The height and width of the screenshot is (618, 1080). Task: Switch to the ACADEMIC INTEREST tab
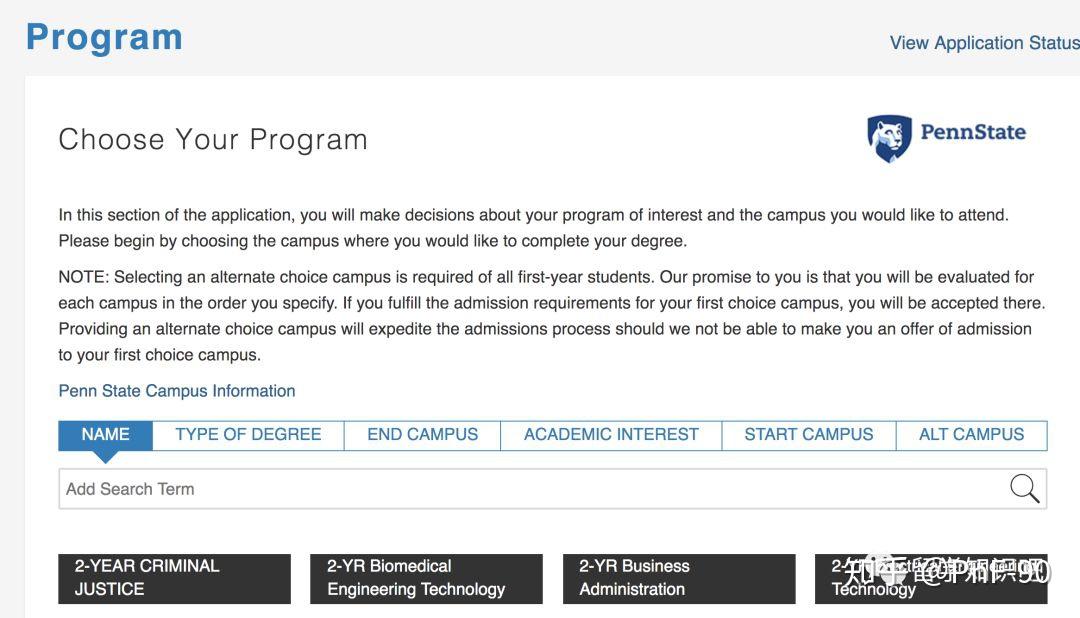point(611,434)
